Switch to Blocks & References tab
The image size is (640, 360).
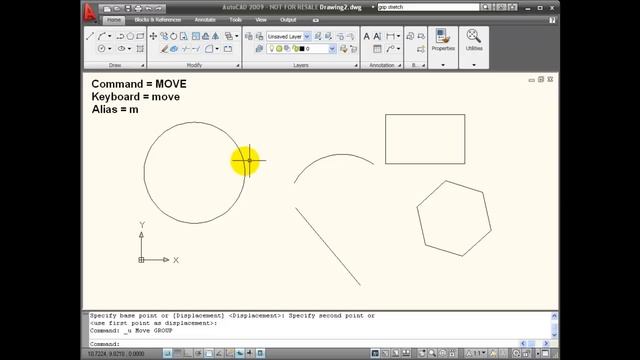pyautogui.click(x=158, y=20)
